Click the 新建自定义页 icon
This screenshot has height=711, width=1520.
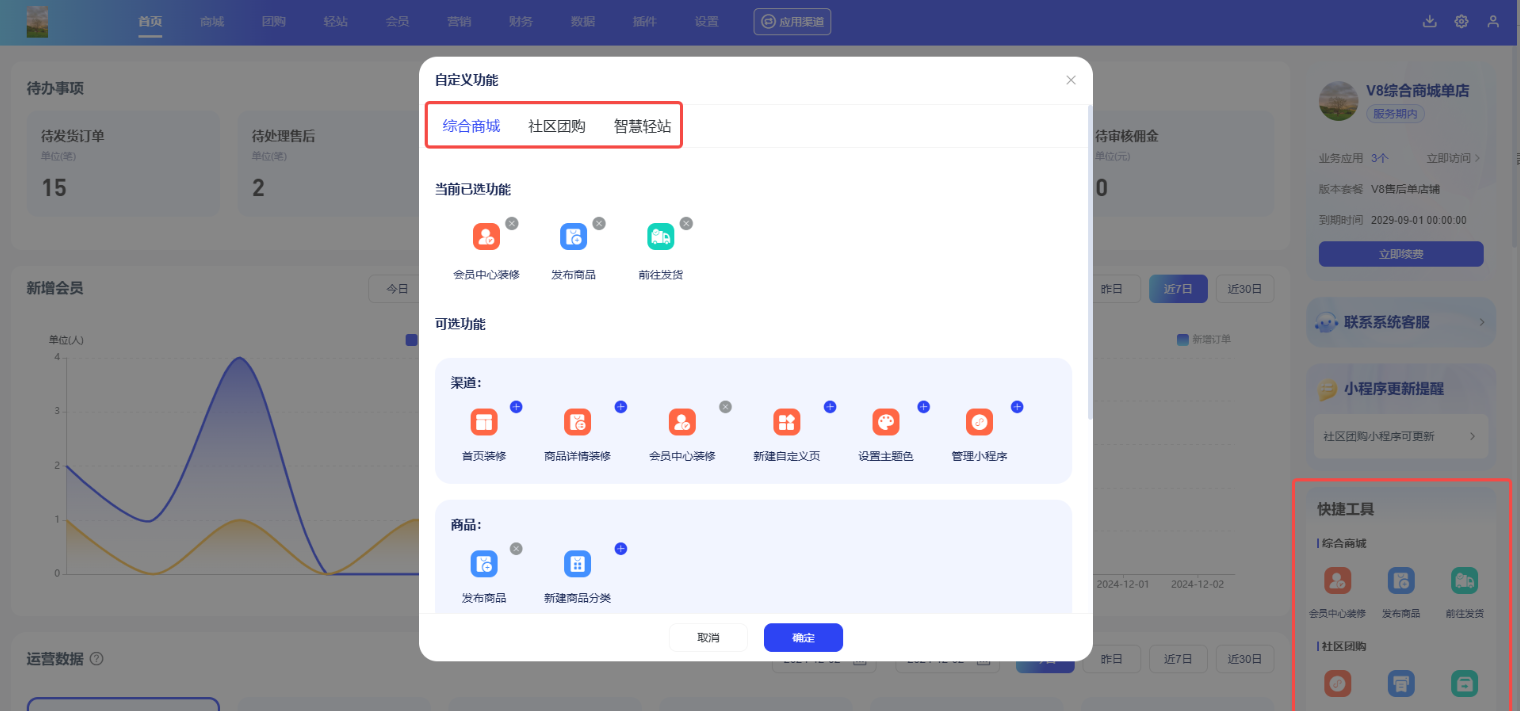(786, 422)
